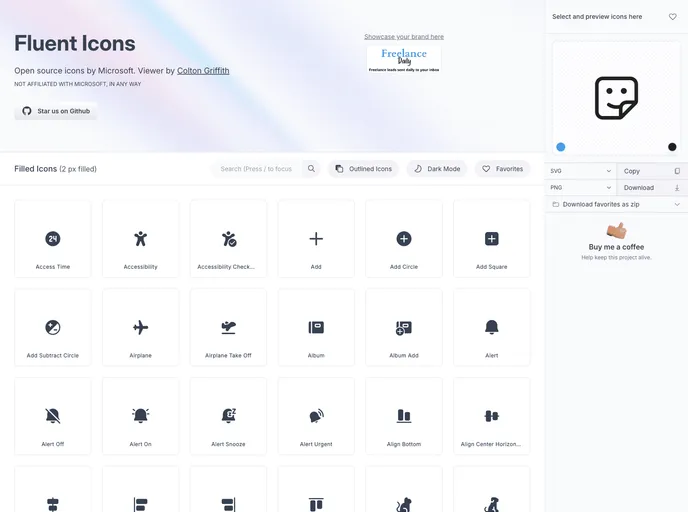
Task: Select the black color swatch
Action: pos(672,147)
